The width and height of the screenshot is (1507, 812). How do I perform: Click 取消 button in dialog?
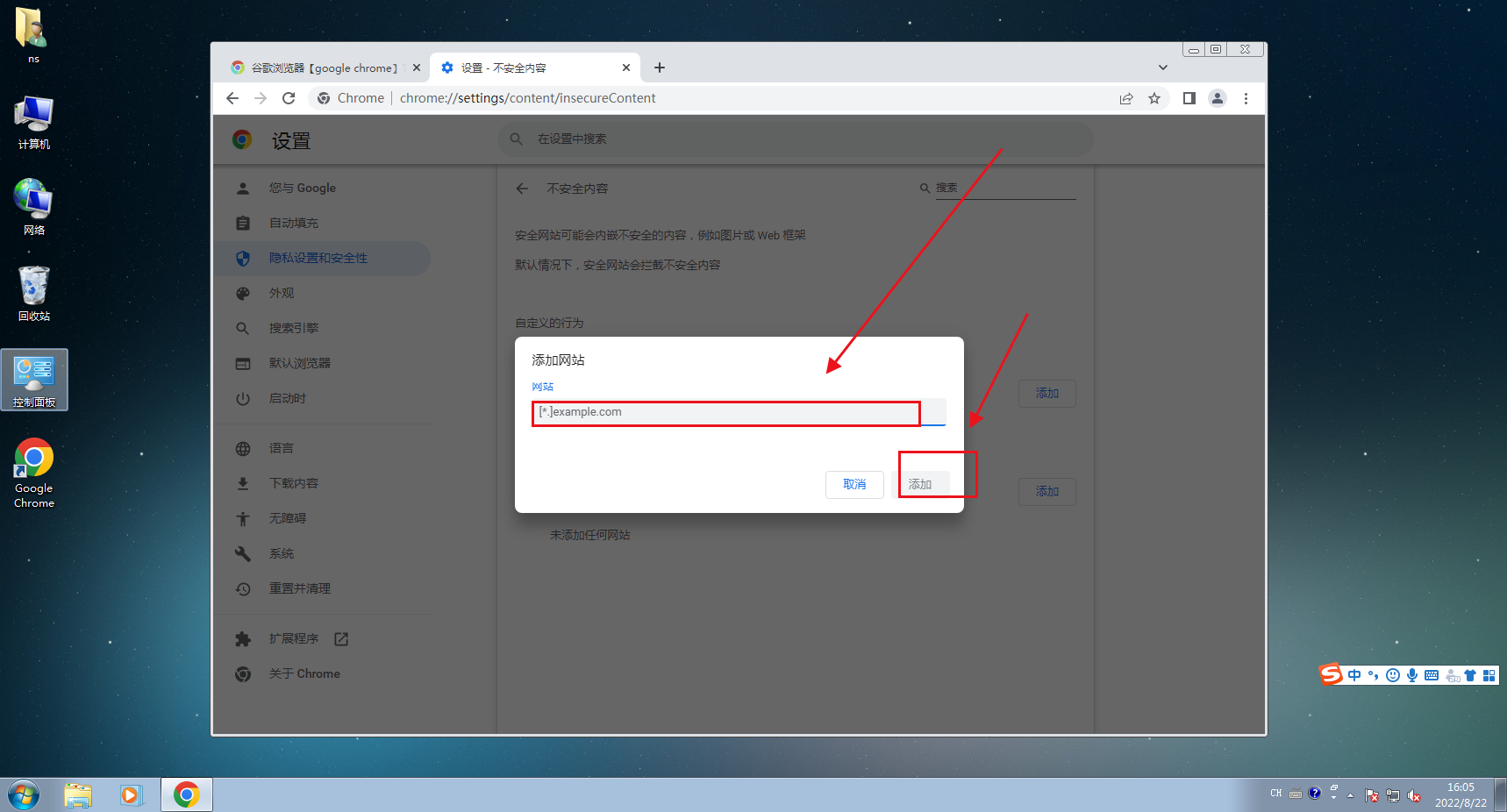854,484
